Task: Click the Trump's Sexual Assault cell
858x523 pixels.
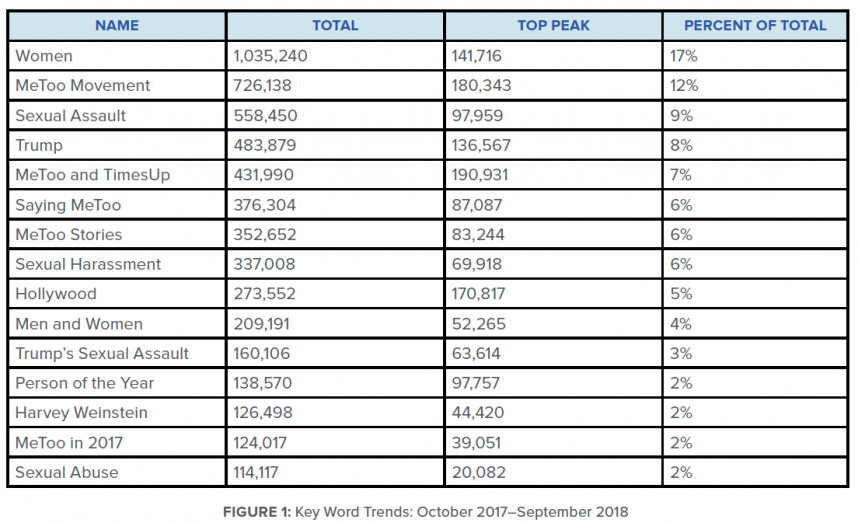Action: click(x=102, y=353)
